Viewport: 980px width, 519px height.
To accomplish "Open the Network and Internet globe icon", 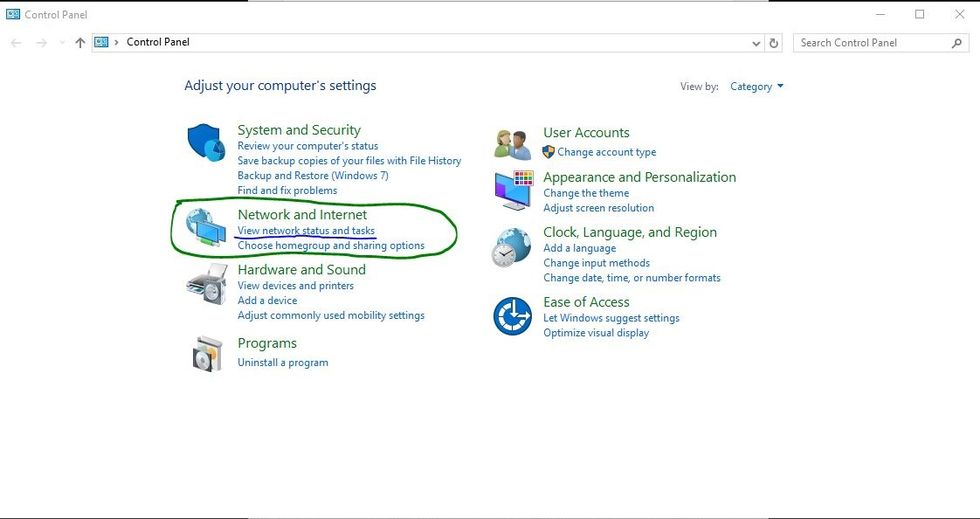I will click(206, 228).
